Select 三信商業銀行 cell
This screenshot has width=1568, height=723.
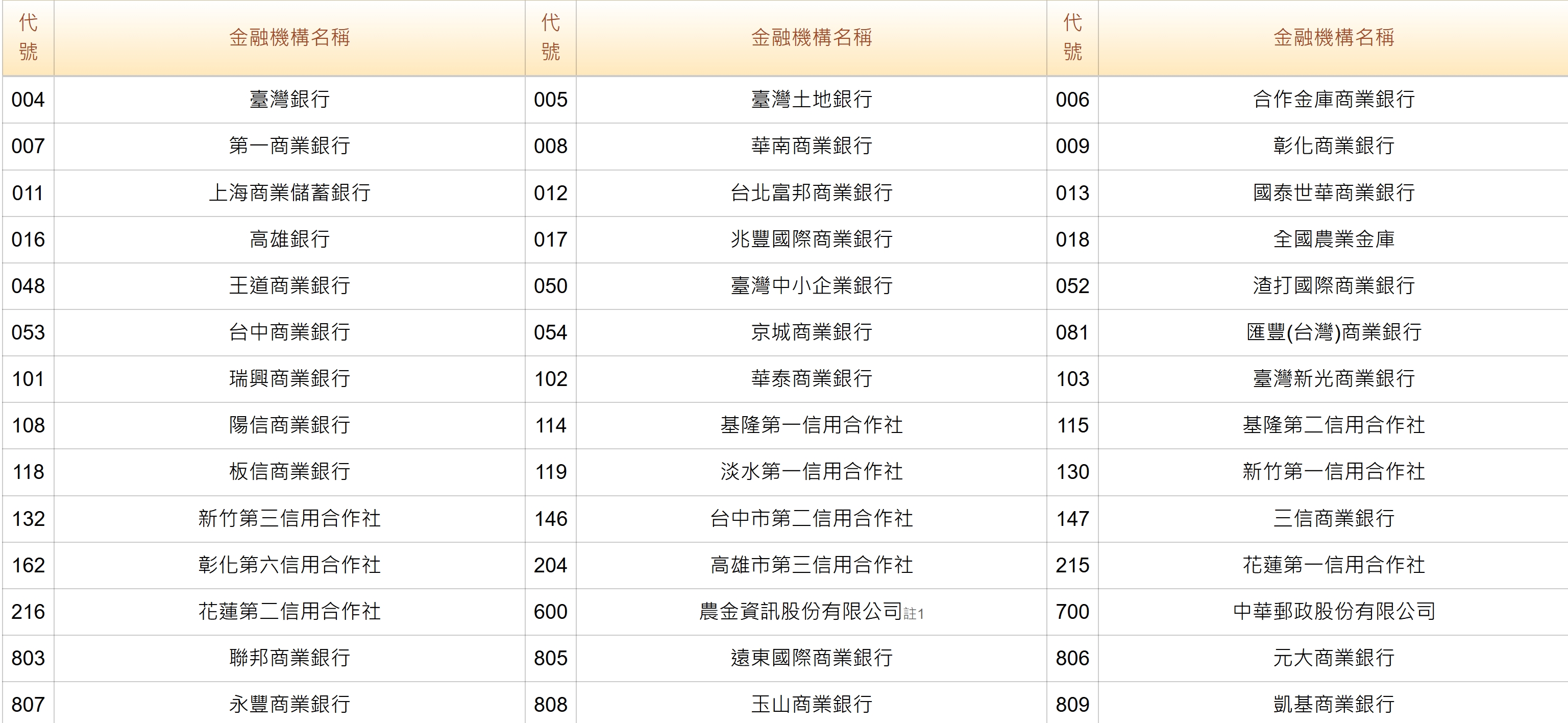tap(1333, 518)
